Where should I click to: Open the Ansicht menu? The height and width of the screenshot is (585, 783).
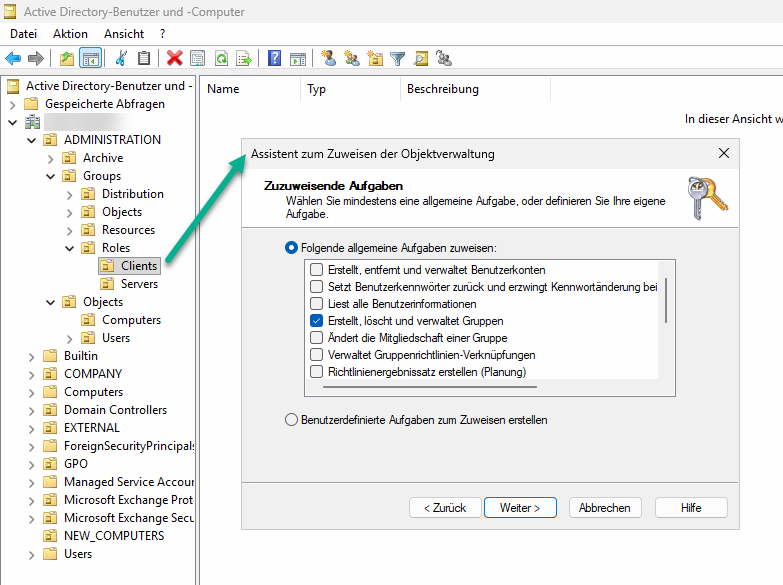124,34
